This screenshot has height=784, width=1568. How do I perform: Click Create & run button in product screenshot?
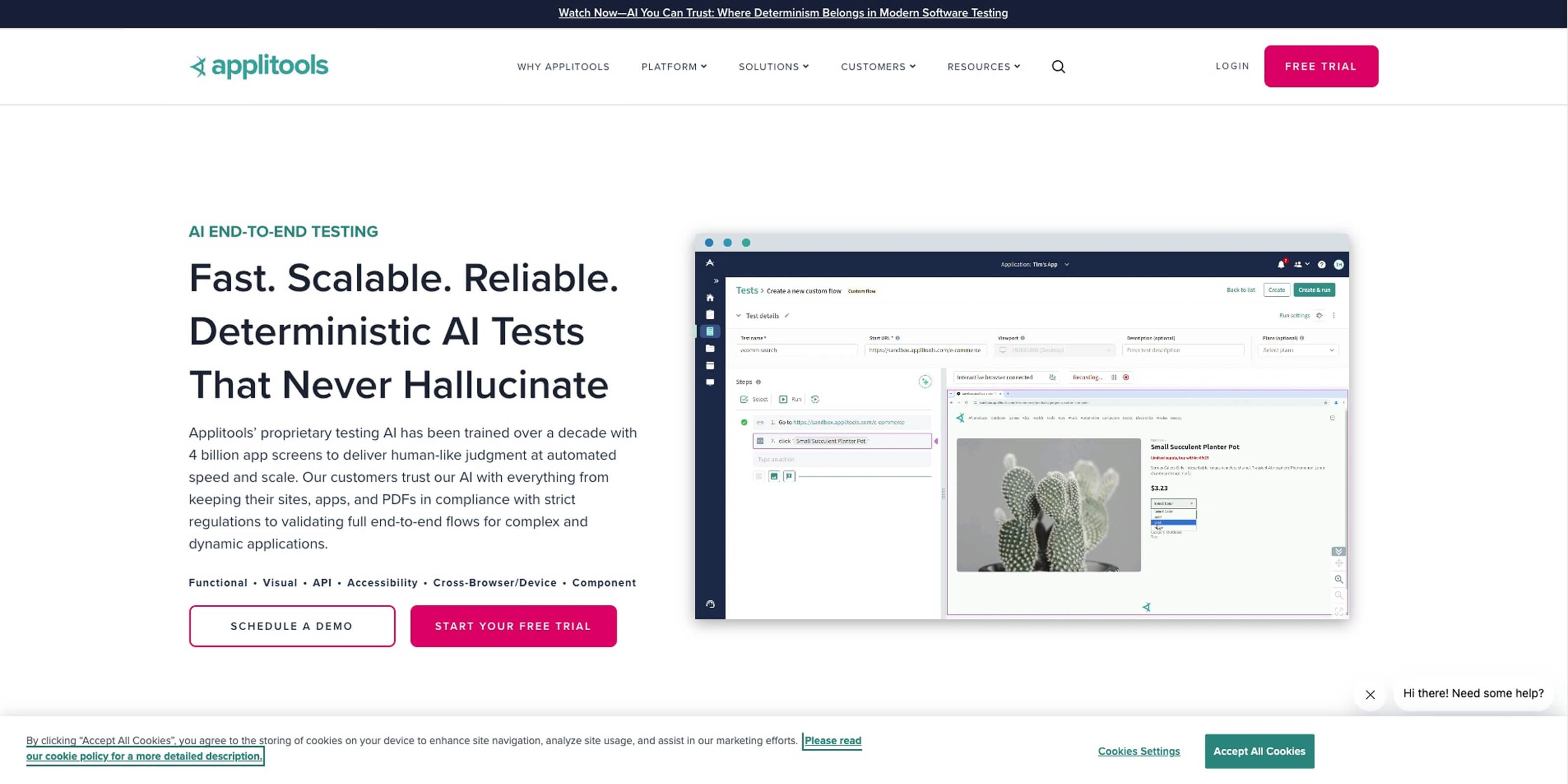[1314, 290]
